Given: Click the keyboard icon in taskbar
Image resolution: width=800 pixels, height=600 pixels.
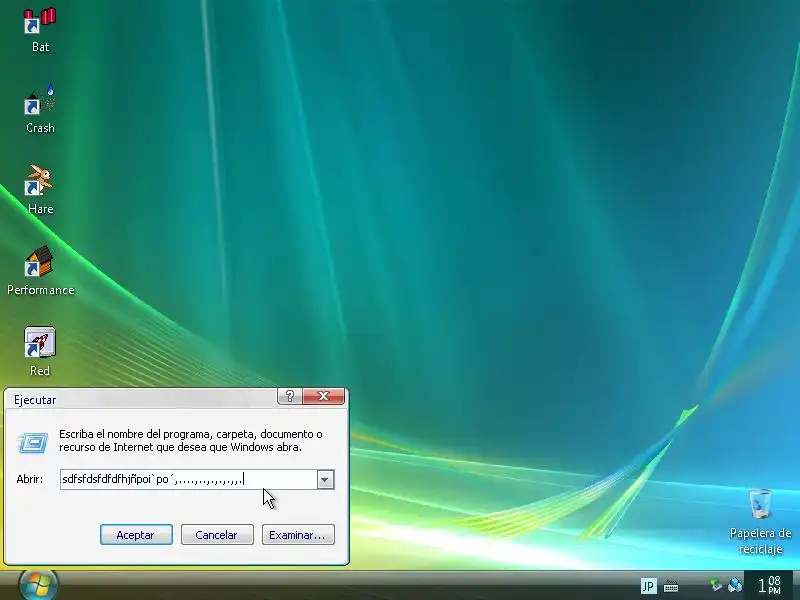Looking at the screenshot, I should tap(671, 587).
